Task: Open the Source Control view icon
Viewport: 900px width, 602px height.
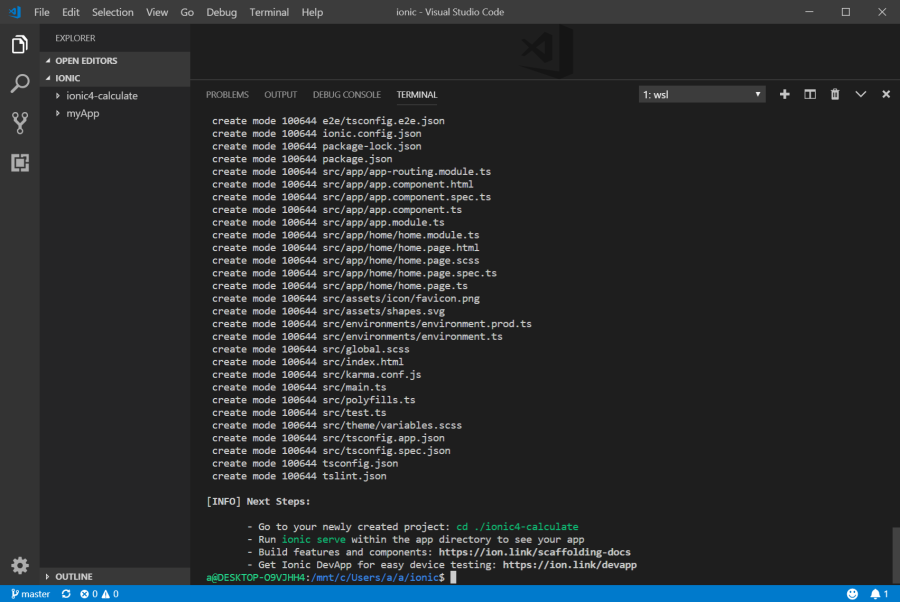Action: click(x=19, y=123)
